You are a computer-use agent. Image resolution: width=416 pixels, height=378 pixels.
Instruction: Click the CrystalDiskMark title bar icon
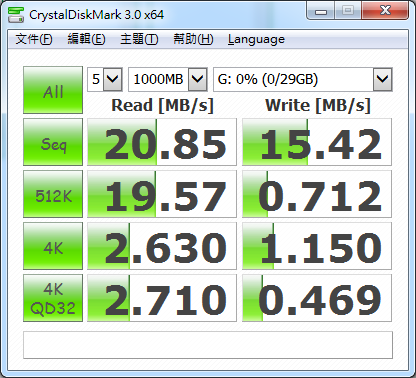coord(16,14)
